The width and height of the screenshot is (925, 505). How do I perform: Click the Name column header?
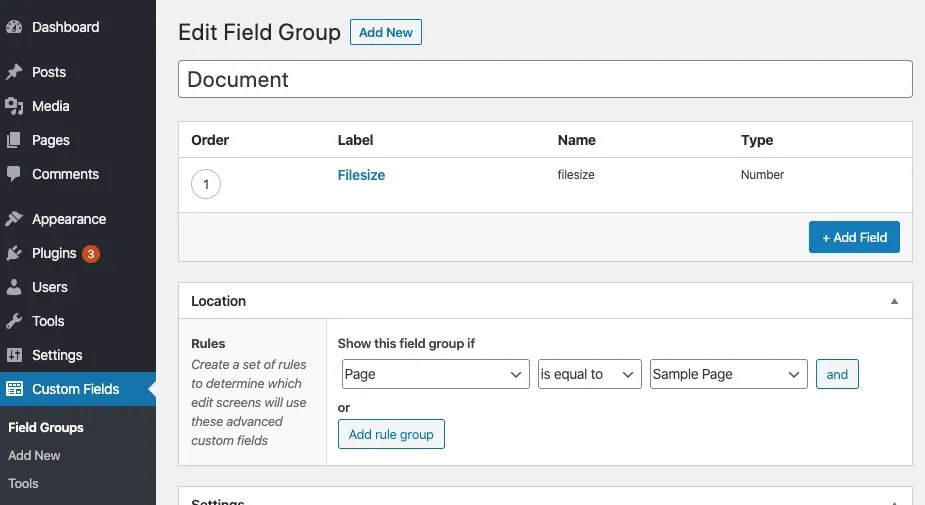click(576, 140)
